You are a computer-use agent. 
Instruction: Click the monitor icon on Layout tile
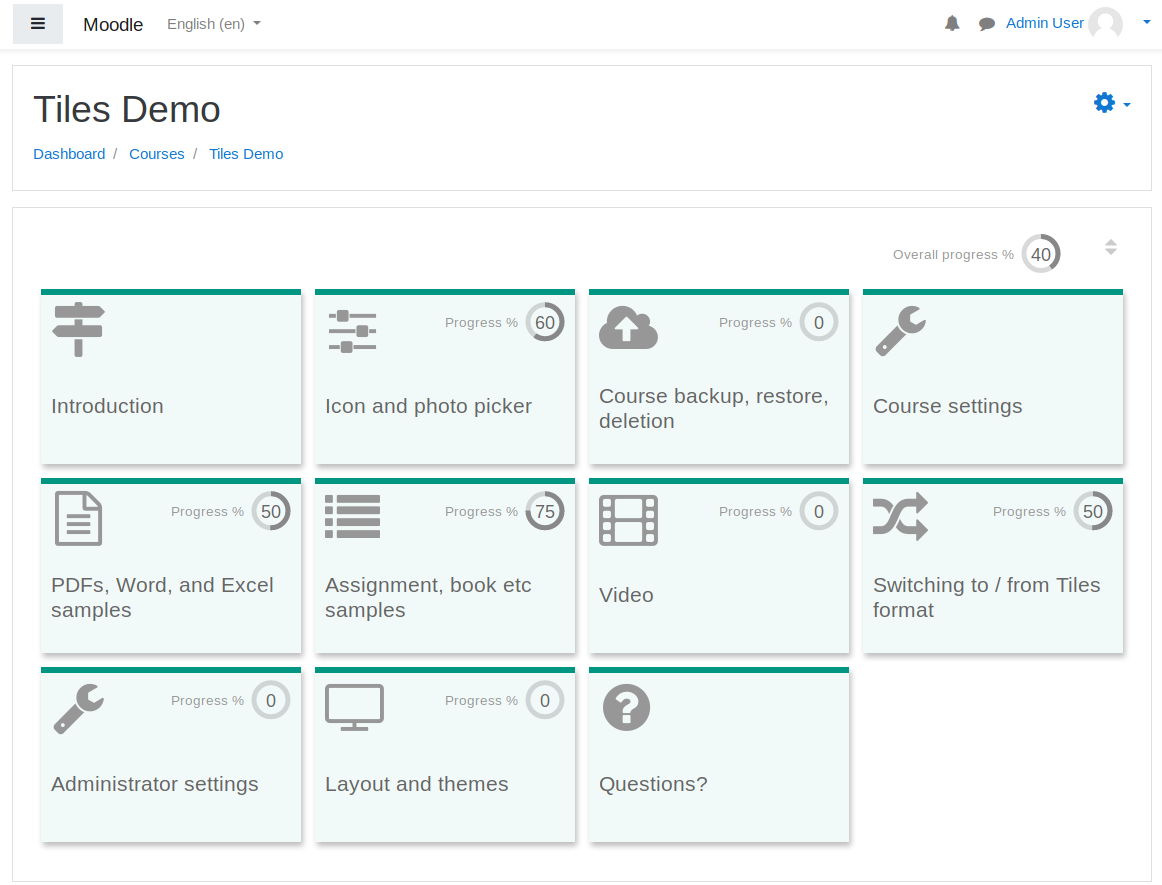pyautogui.click(x=354, y=707)
